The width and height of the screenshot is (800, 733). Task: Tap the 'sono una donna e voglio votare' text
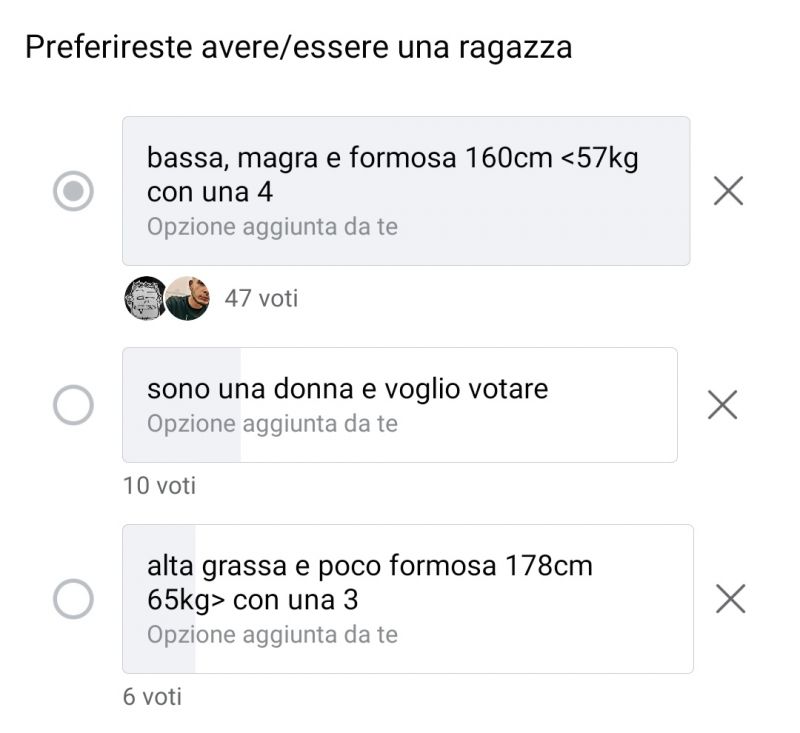tap(347, 388)
